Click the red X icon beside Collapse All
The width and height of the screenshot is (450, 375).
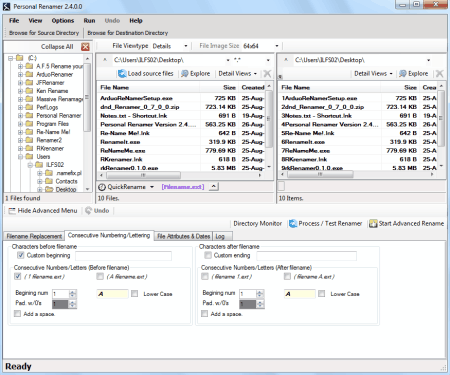point(85,47)
